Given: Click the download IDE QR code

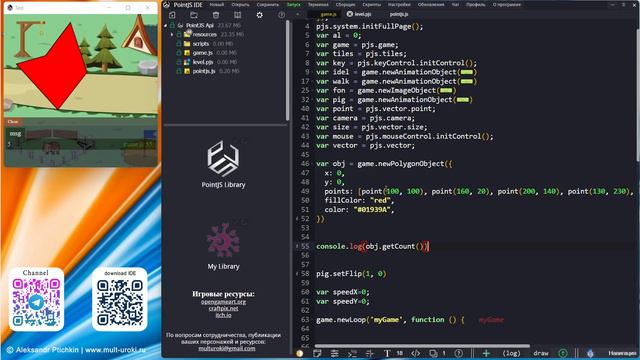Looking at the screenshot, I should pos(120,302).
